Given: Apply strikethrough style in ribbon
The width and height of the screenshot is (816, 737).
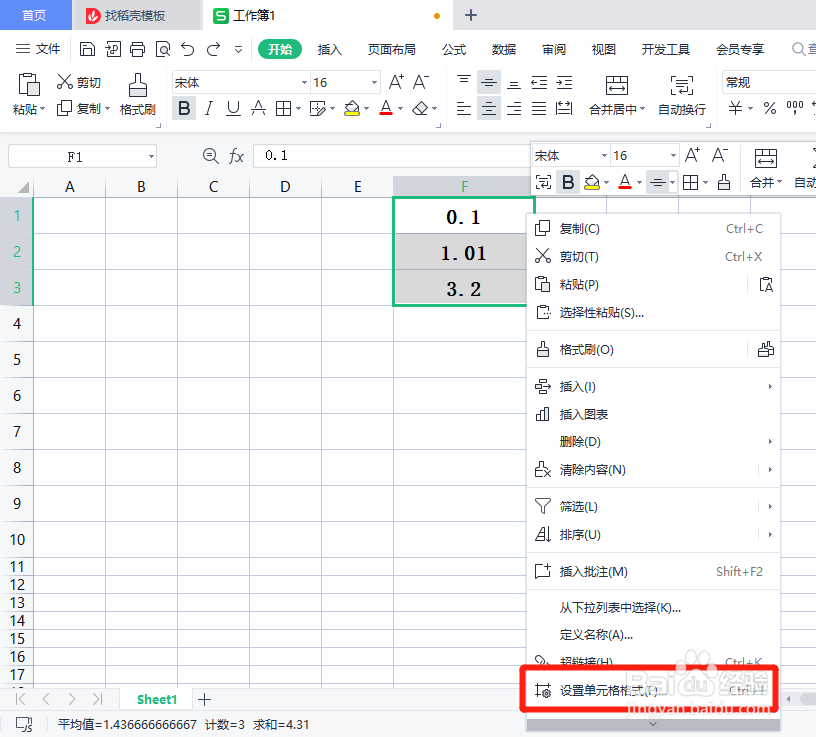Looking at the screenshot, I should (258, 108).
